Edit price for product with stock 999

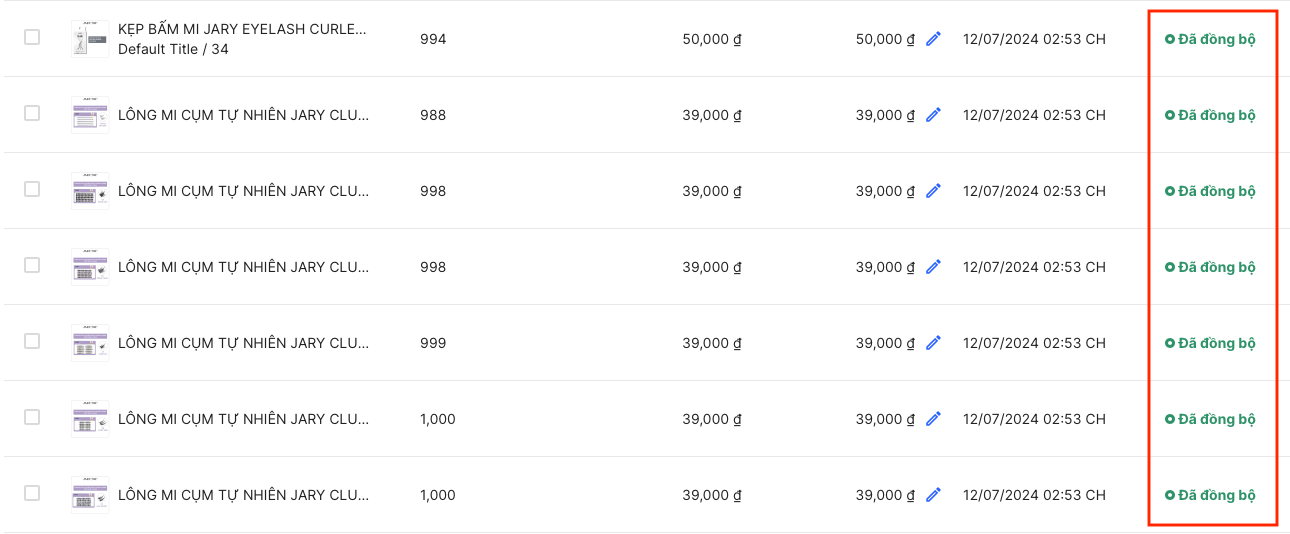(933, 343)
